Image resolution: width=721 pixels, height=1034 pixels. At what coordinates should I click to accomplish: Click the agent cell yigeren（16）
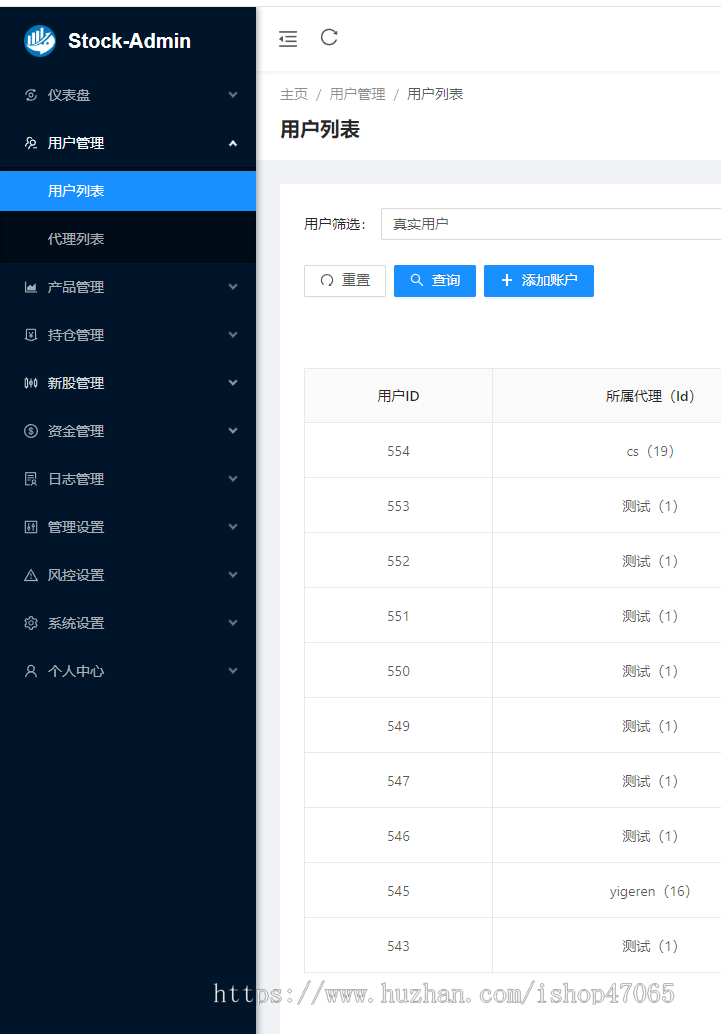(x=650, y=891)
